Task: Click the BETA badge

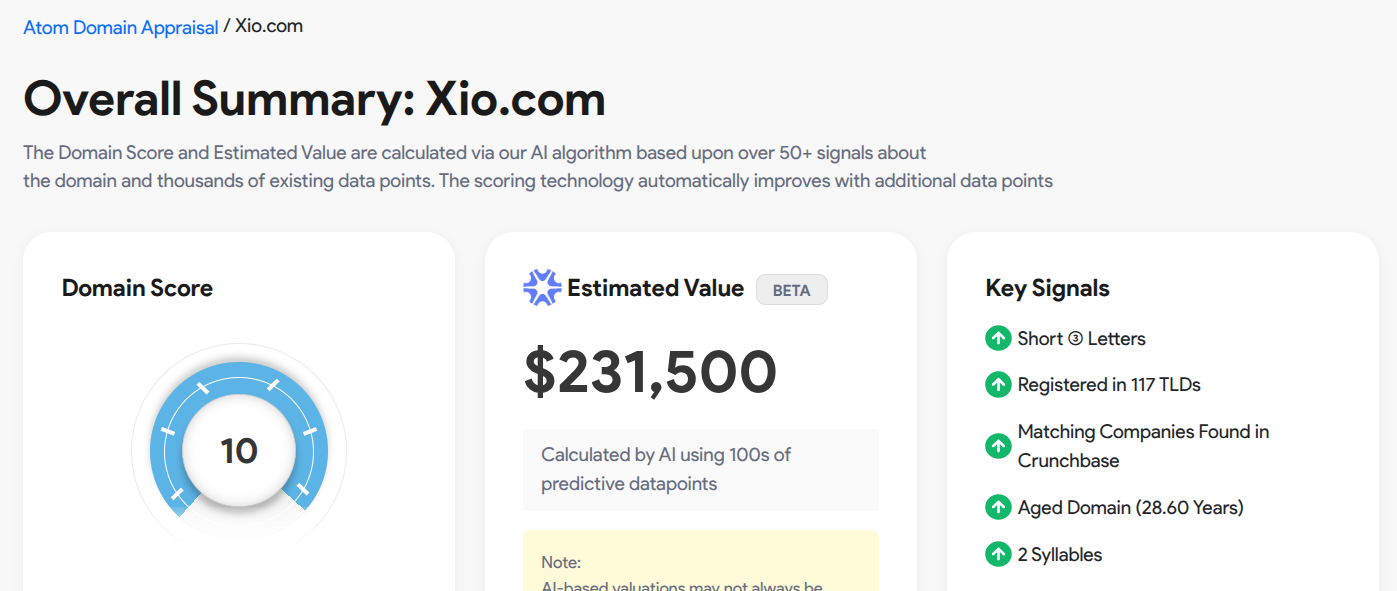Action: pos(791,290)
